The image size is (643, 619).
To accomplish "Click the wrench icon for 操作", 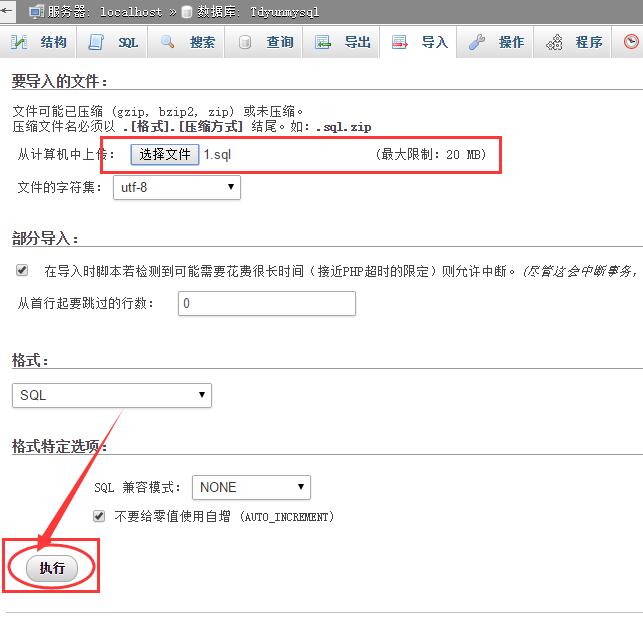I will (x=477, y=42).
